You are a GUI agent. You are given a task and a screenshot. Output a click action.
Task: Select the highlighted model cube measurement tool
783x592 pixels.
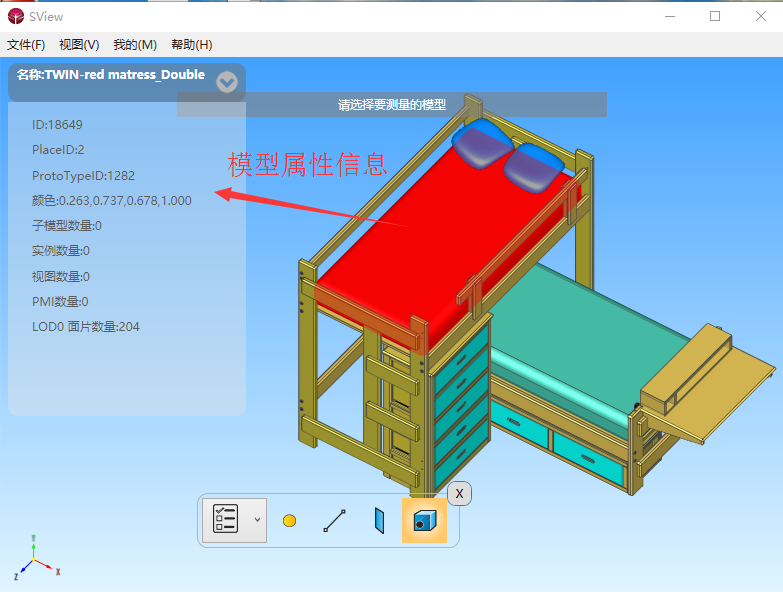click(424, 520)
